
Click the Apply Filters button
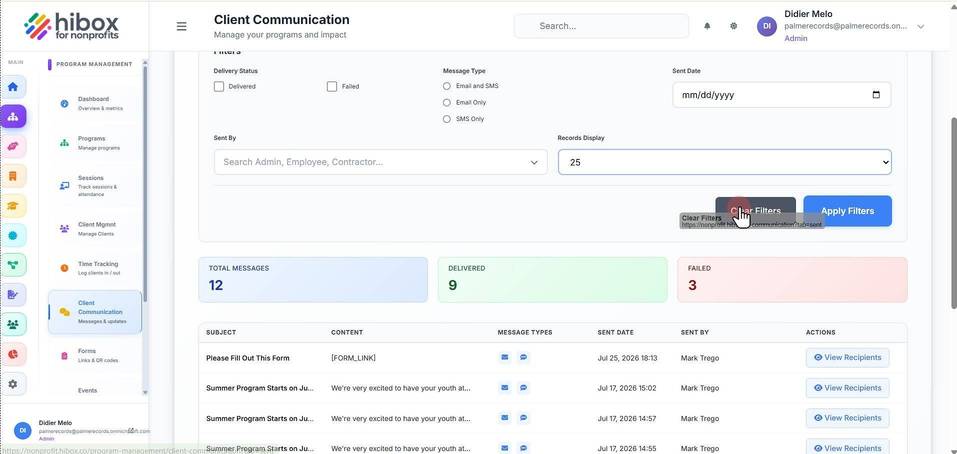point(847,211)
